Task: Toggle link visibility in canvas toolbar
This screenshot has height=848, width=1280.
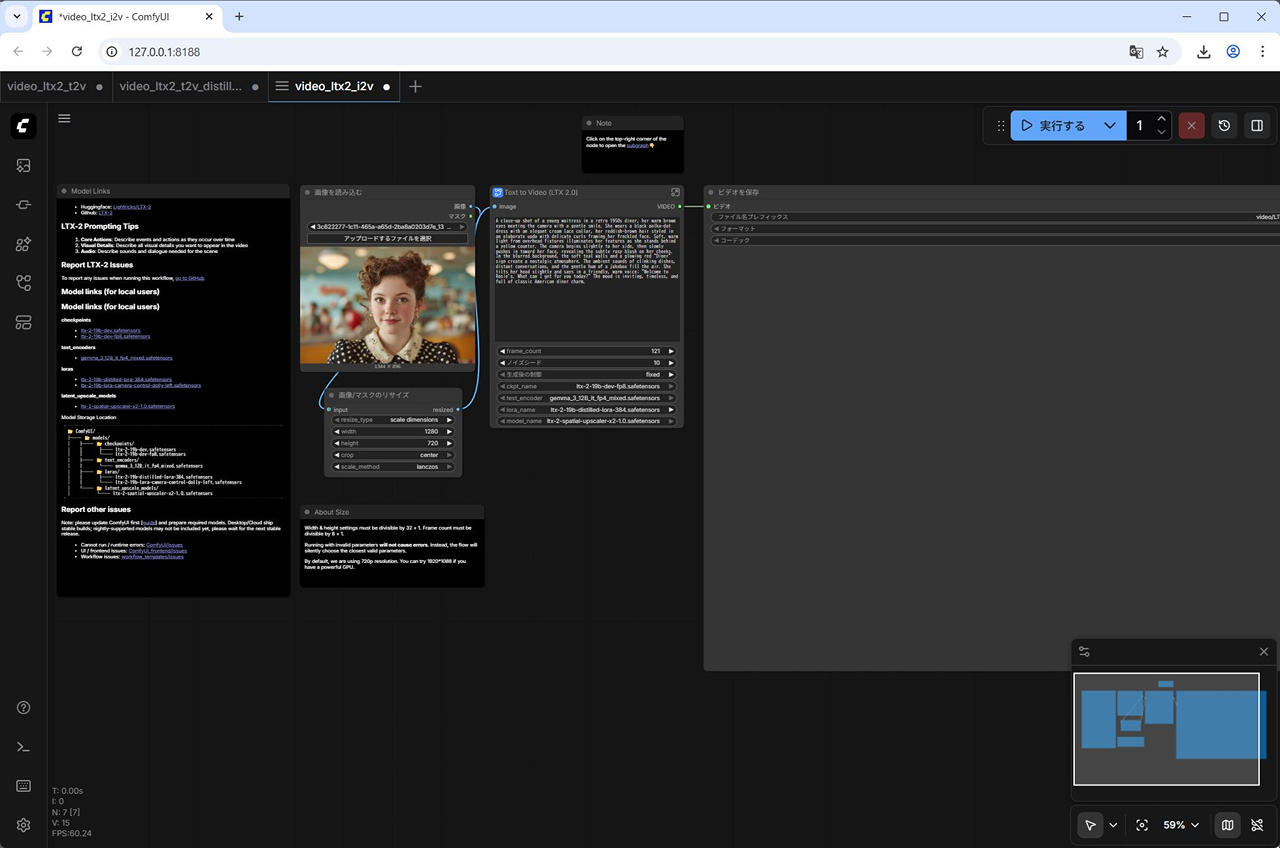Action: [1257, 825]
